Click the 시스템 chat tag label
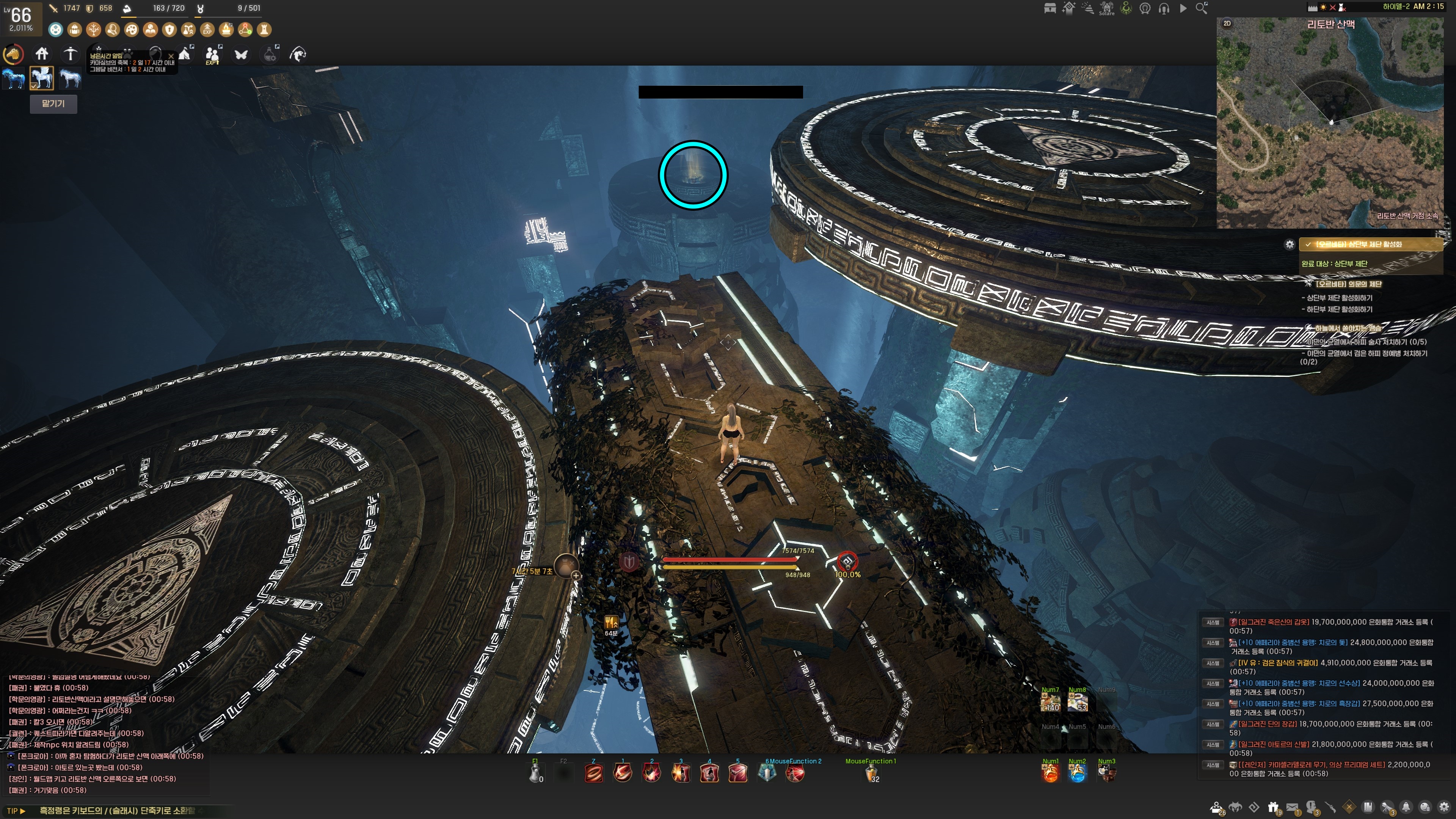 (x=1213, y=622)
